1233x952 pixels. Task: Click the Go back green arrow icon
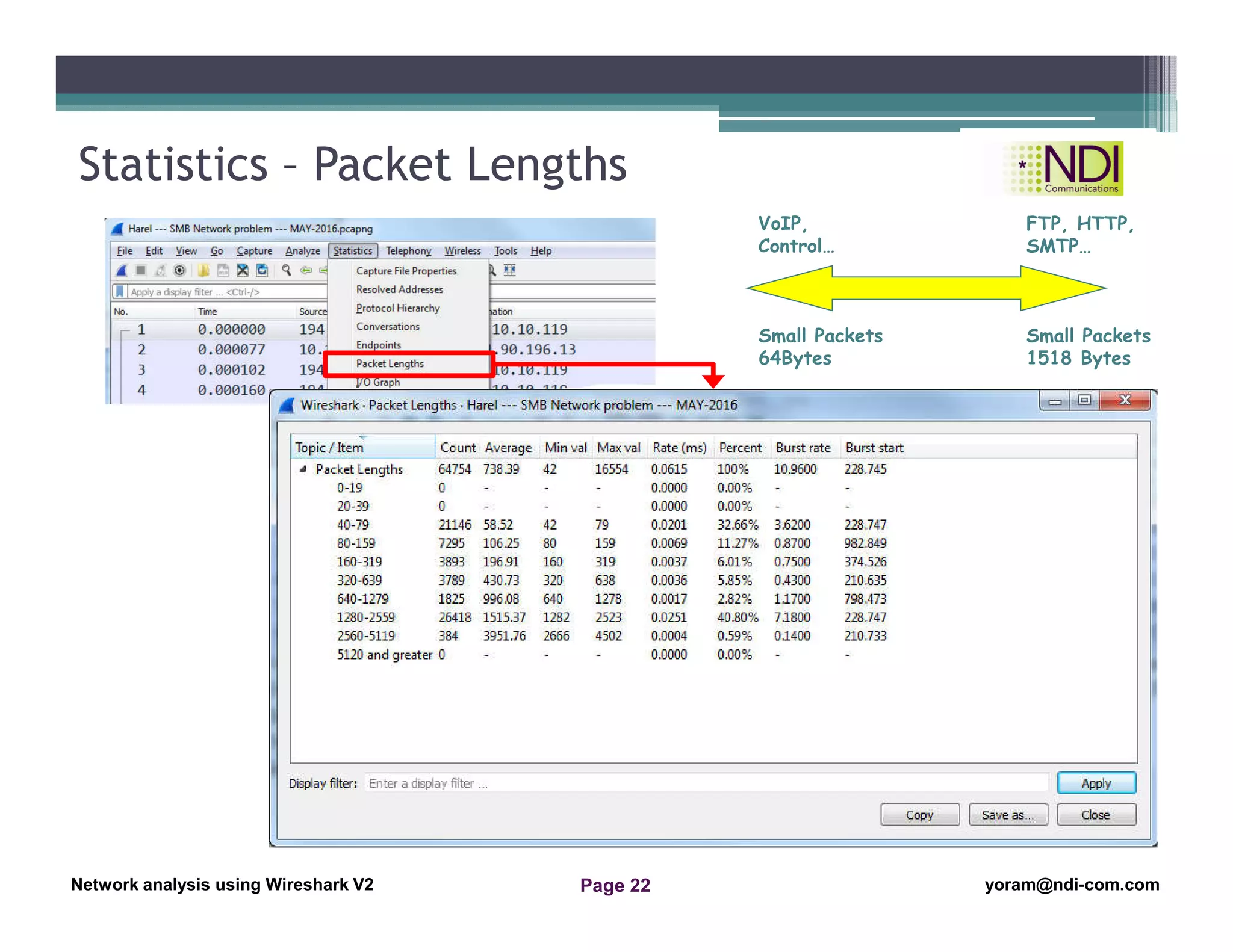[306, 271]
